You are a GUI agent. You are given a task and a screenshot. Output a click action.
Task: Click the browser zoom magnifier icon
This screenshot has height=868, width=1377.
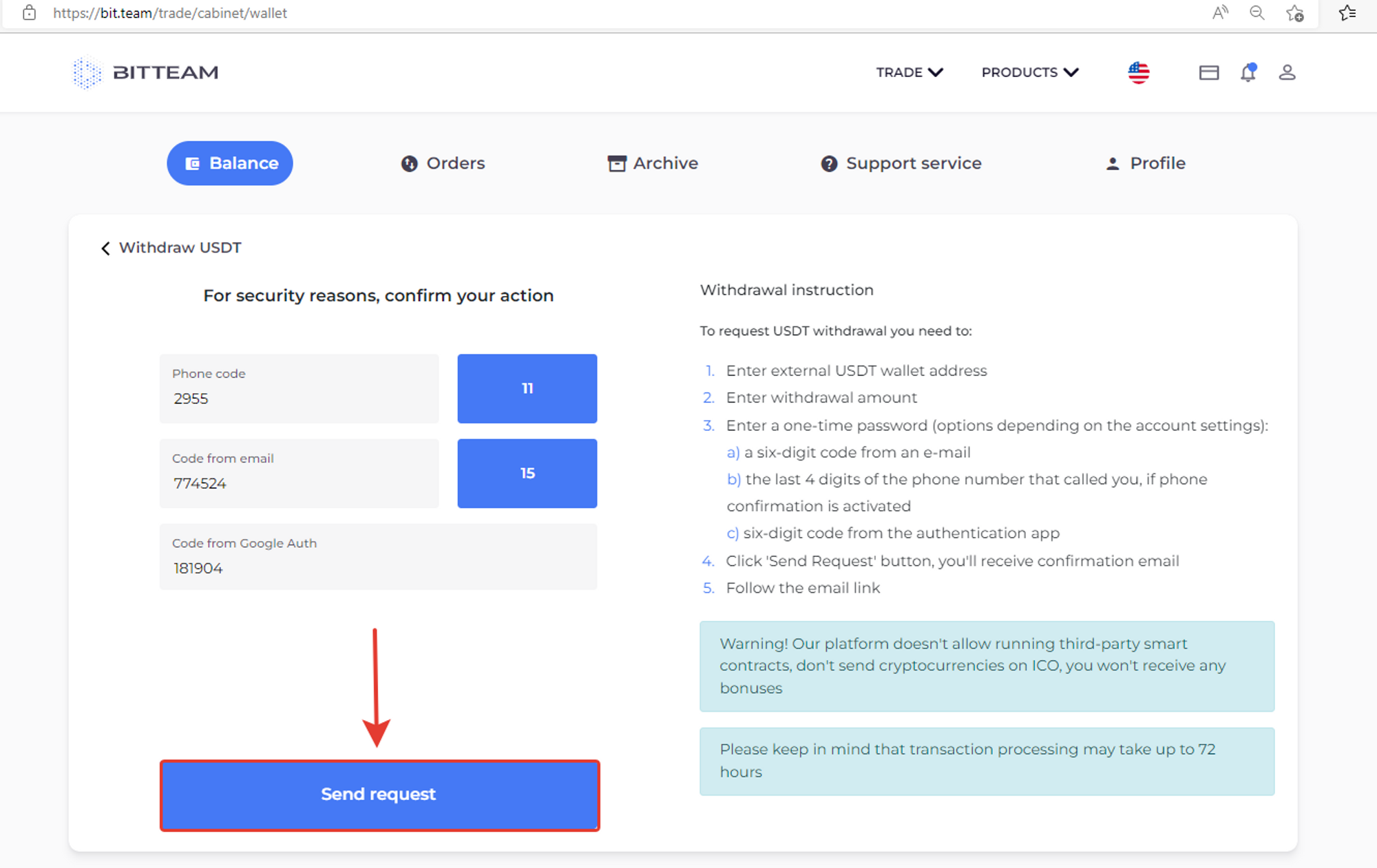pyautogui.click(x=1257, y=13)
